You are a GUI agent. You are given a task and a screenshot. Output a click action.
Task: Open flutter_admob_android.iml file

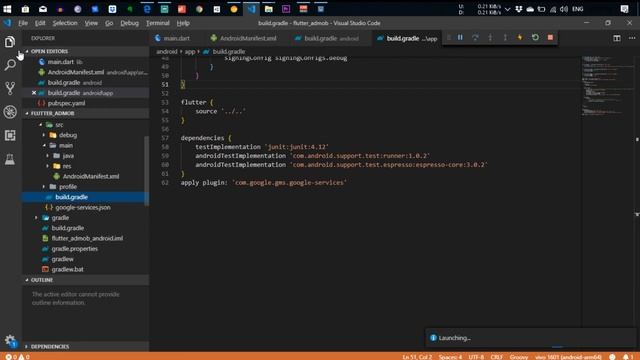pyautogui.click(x=87, y=238)
